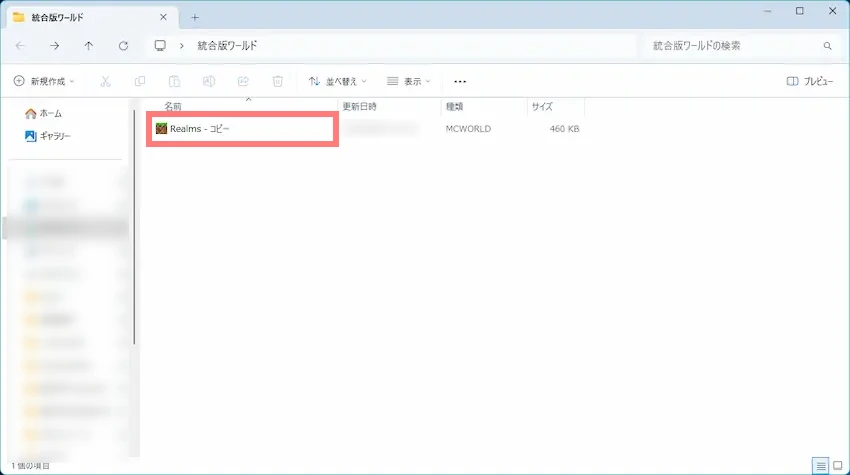
Task: Open ギャラリー in the navigation pane
Action: click(54, 135)
